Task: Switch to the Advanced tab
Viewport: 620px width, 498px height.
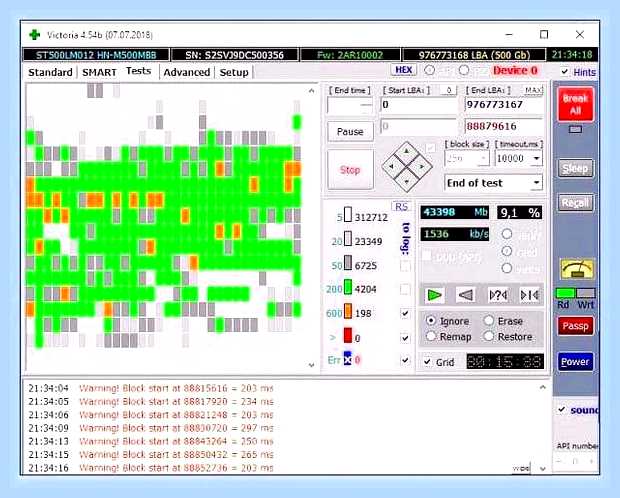Action: point(187,72)
